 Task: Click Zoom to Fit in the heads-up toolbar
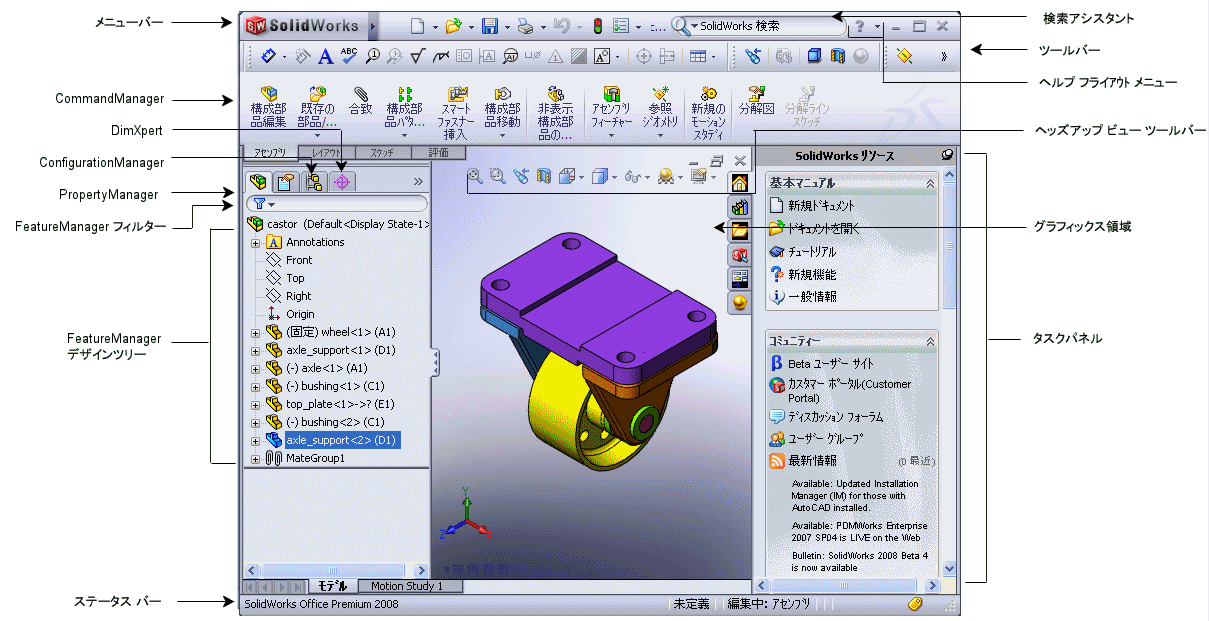click(476, 176)
